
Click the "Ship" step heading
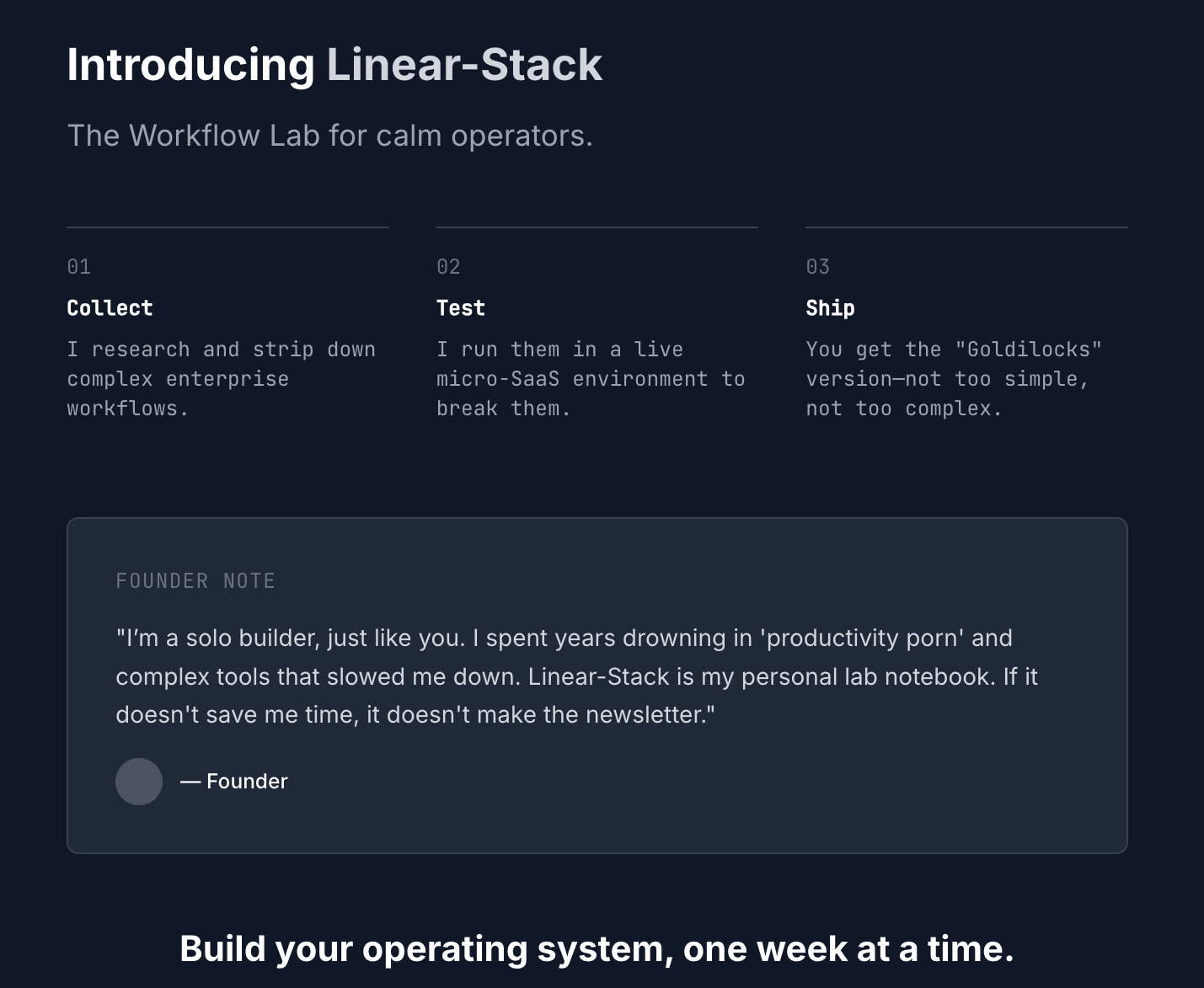point(830,308)
